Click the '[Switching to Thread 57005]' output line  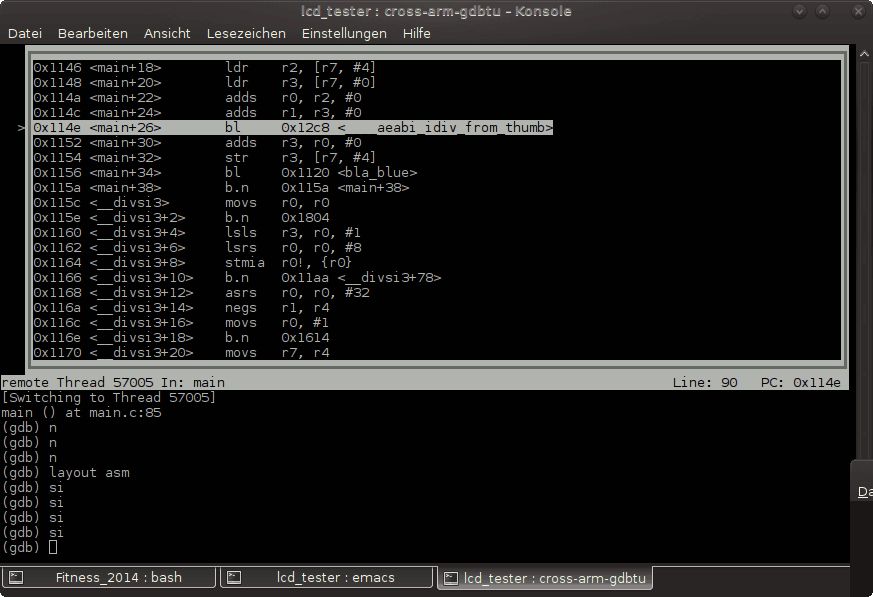tap(109, 398)
